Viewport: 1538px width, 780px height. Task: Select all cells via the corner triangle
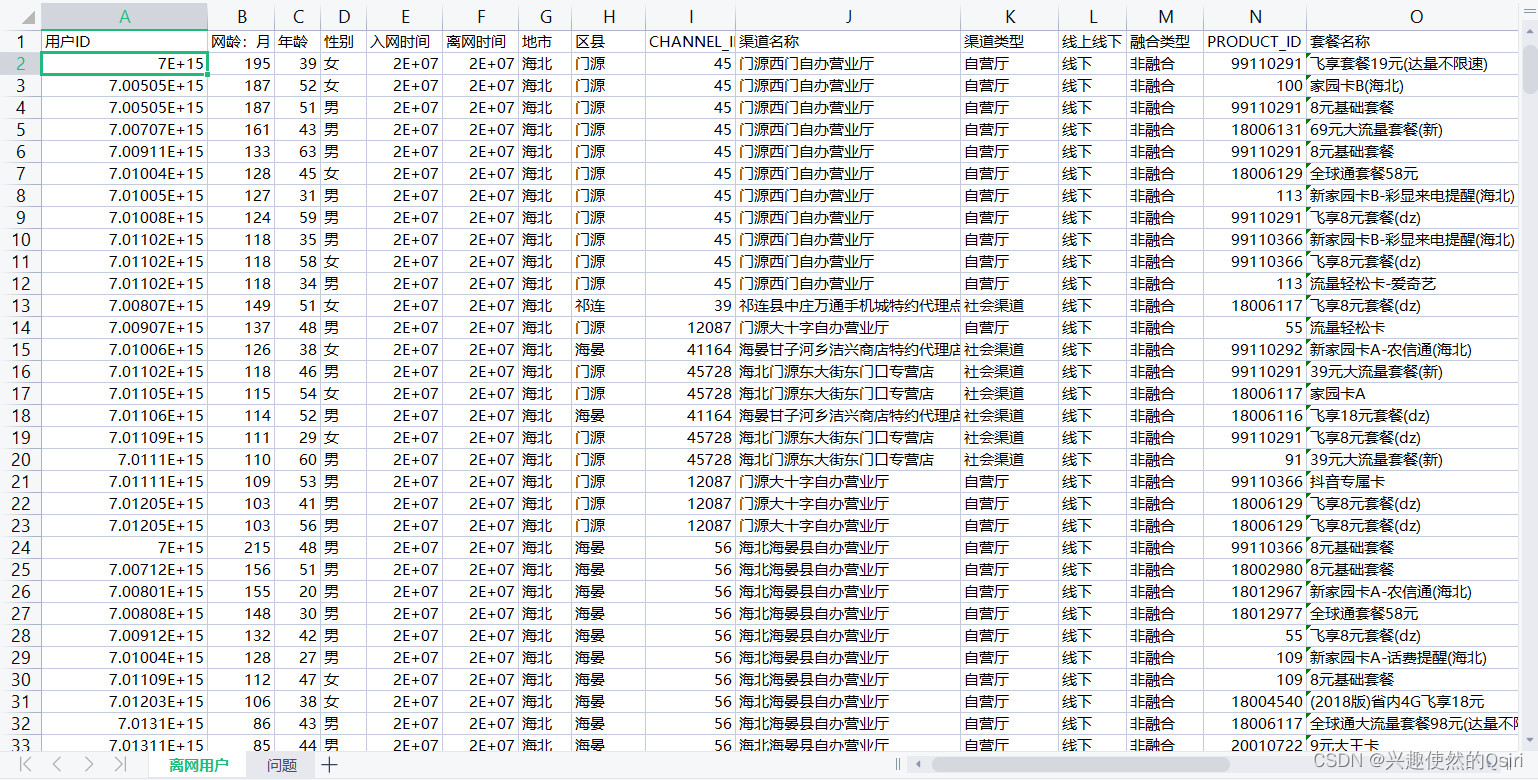coord(20,17)
